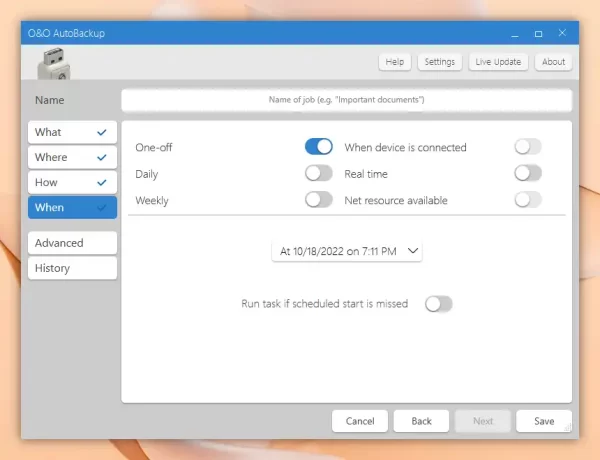Save the backup job

tap(544, 421)
